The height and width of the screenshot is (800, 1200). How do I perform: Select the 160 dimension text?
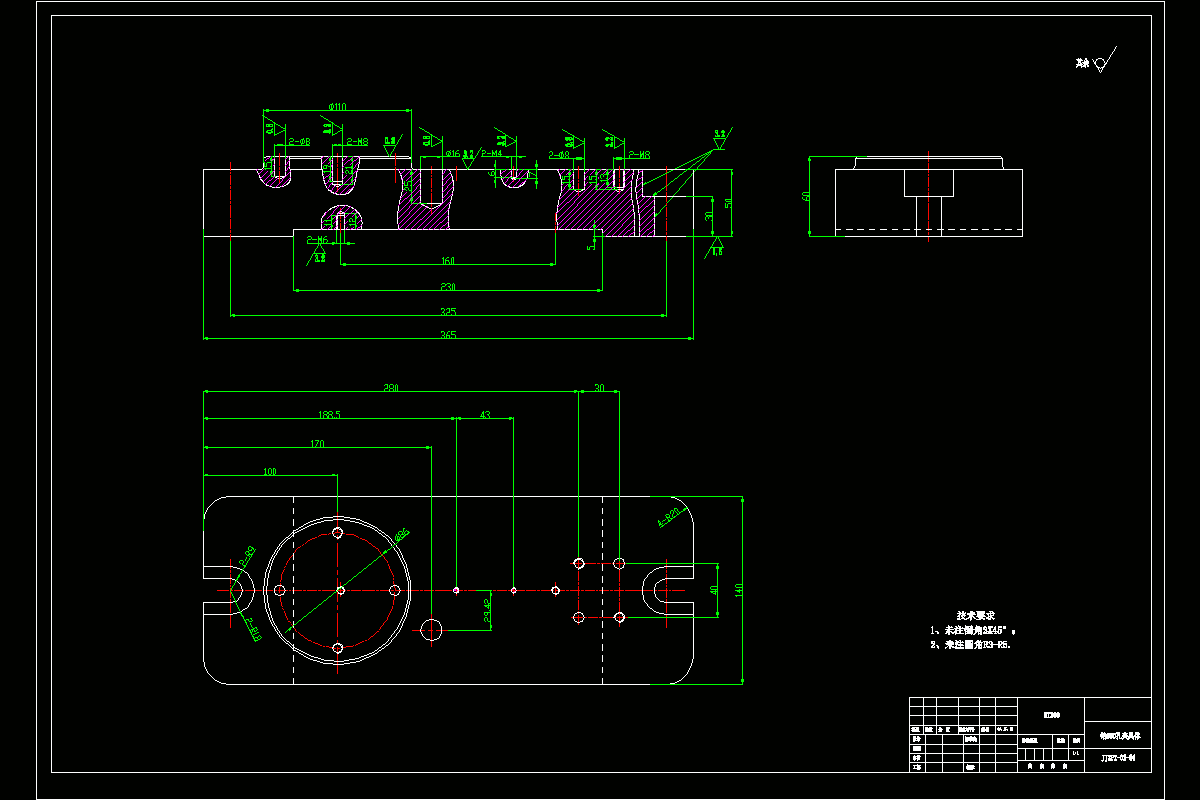click(448, 261)
